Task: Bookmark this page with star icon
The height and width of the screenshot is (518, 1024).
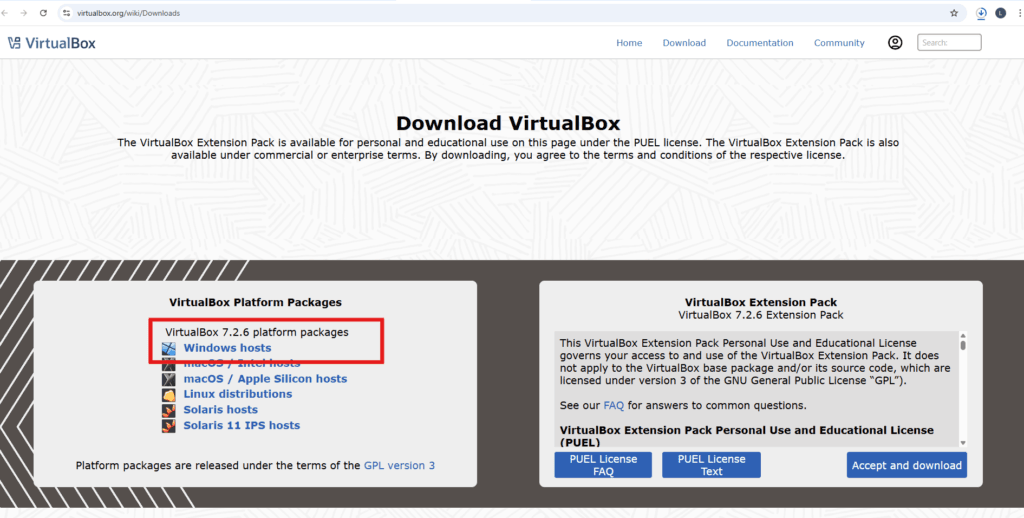Action: click(x=954, y=13)
